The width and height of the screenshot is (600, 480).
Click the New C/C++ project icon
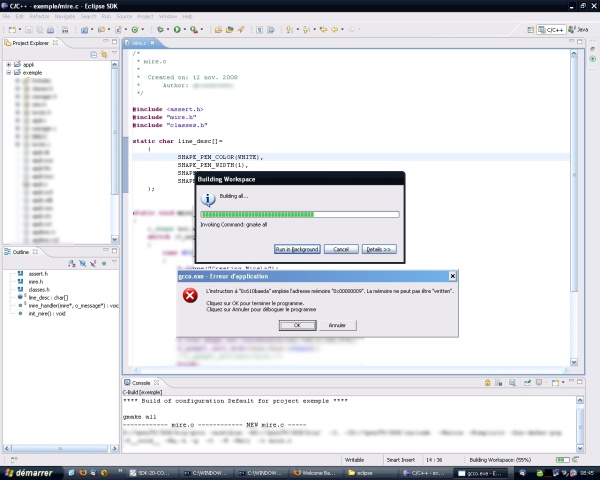tap(85, 29)
